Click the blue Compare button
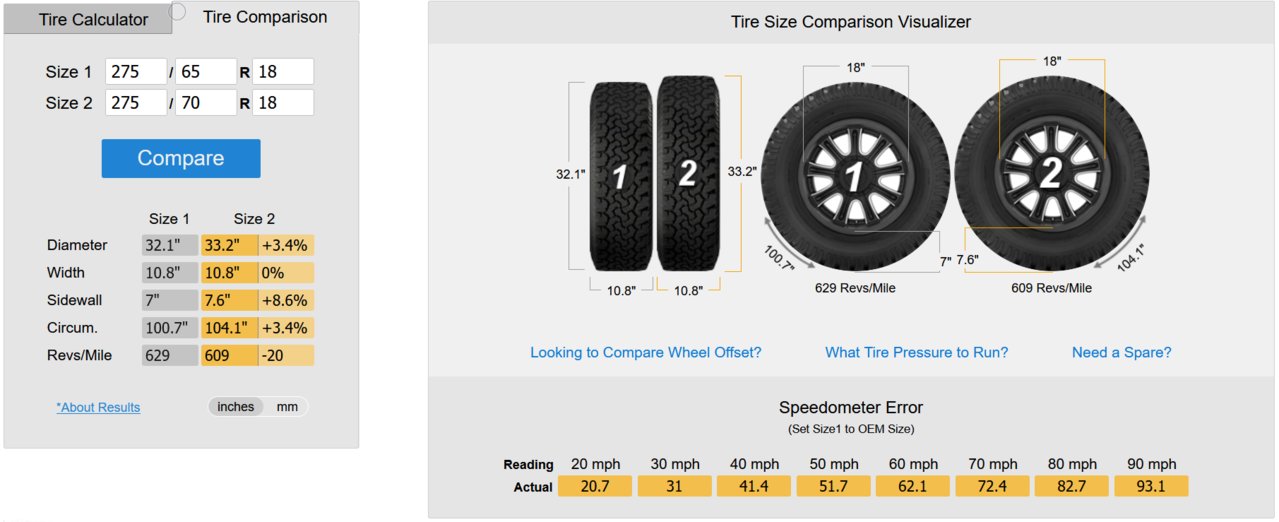The height and width of the screenshot is (522, 1279). 181,158
